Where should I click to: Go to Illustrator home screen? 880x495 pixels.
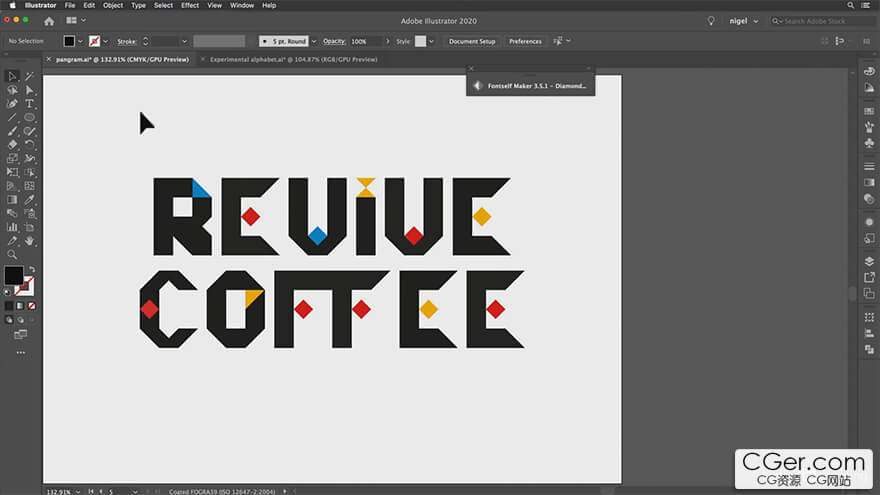tap(49, 21)
